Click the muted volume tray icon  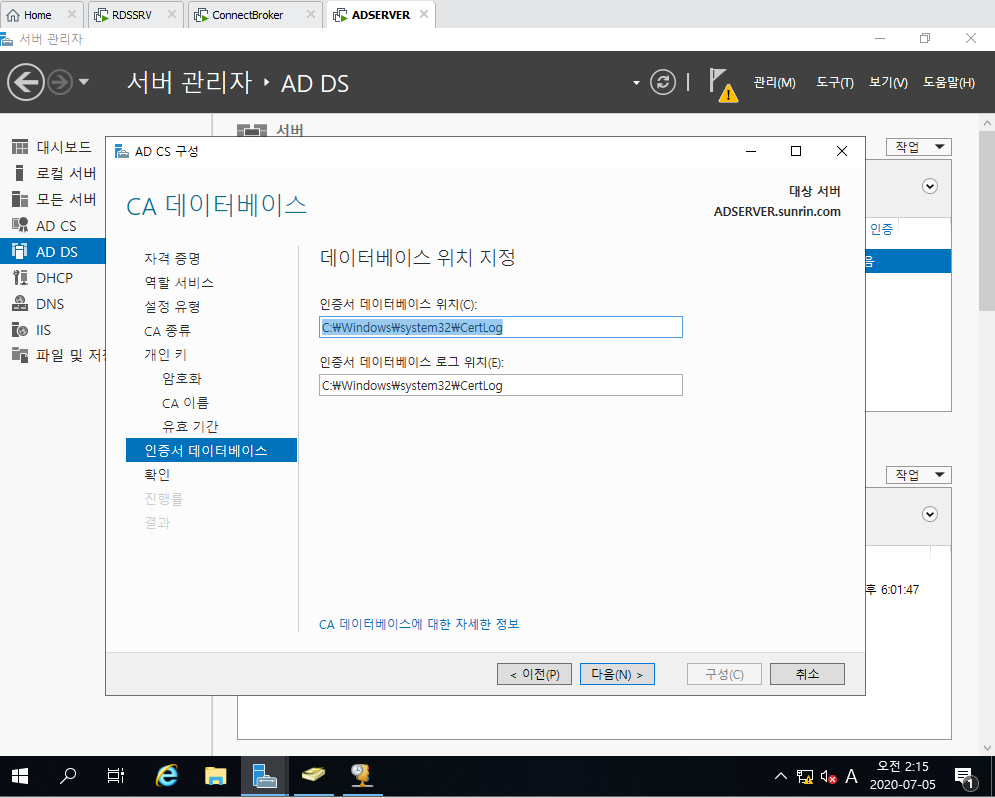pyautogui.click(x=828, y=776)
